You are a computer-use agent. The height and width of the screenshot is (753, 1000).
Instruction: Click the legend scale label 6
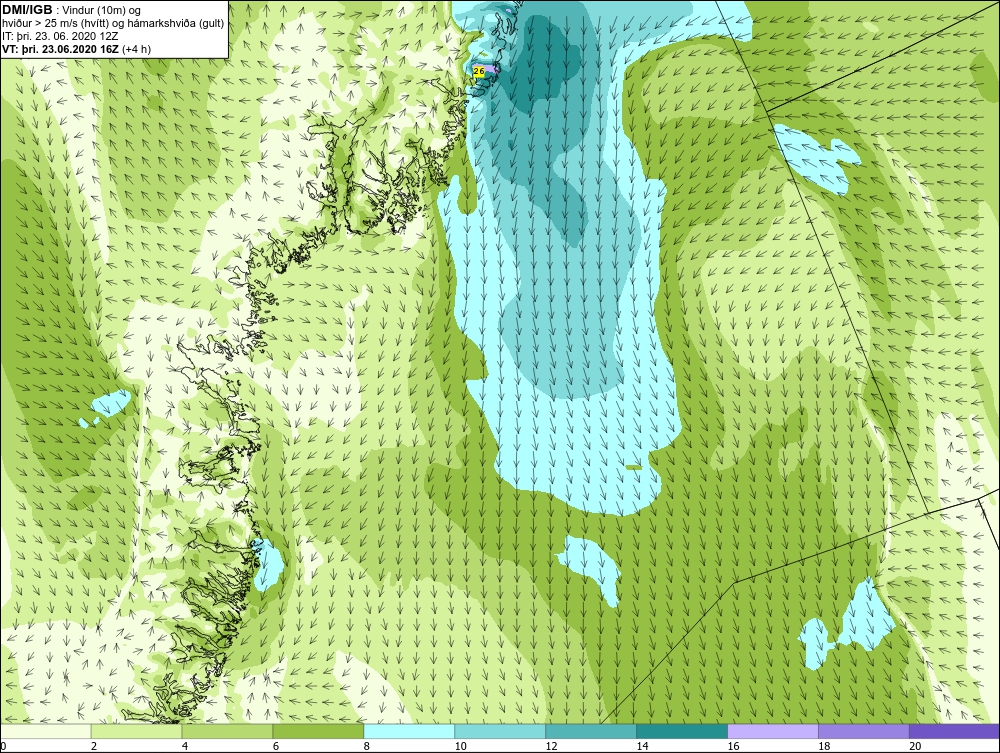(276, 745)
